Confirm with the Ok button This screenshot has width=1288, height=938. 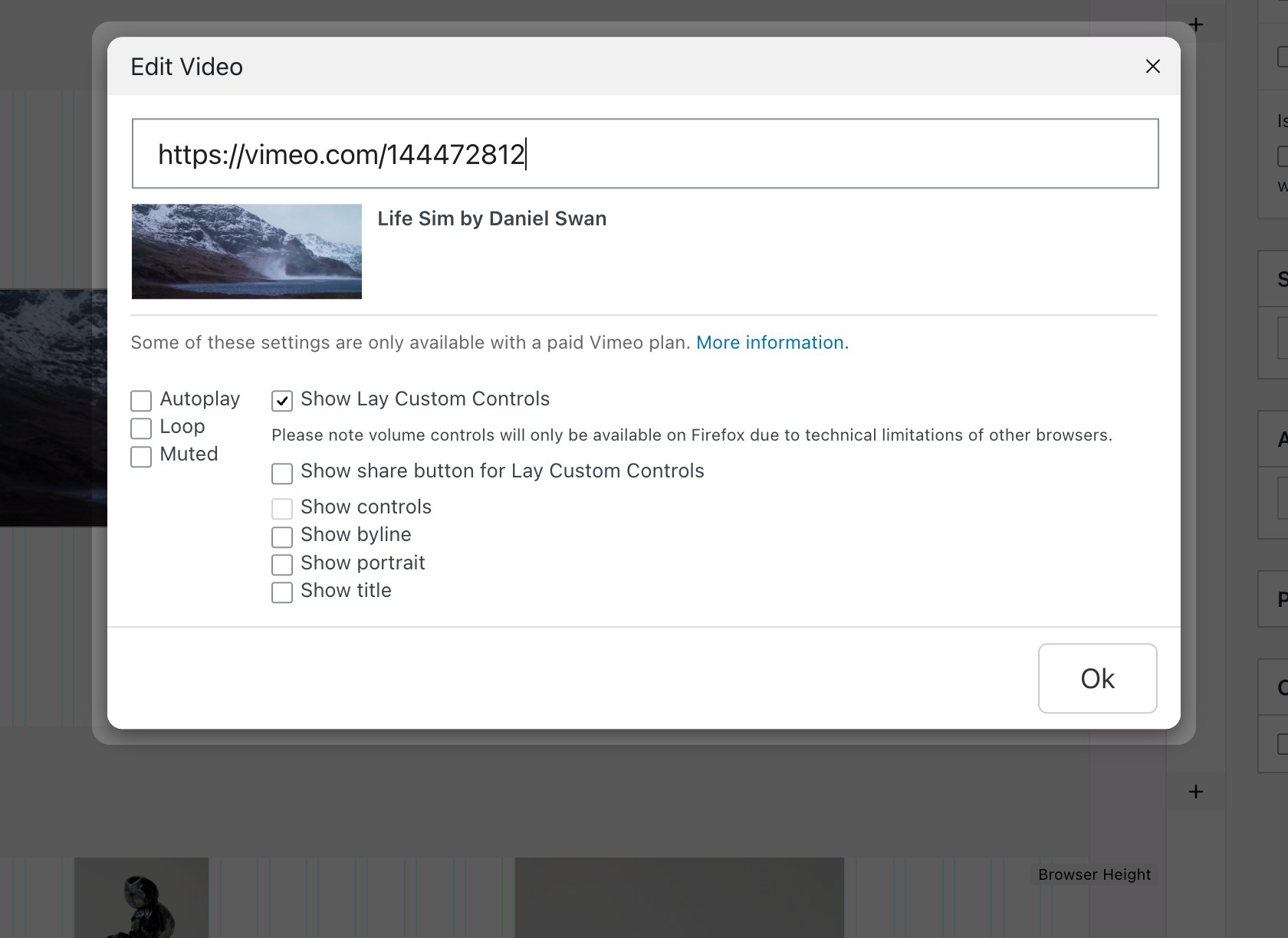coord(1097,678)
